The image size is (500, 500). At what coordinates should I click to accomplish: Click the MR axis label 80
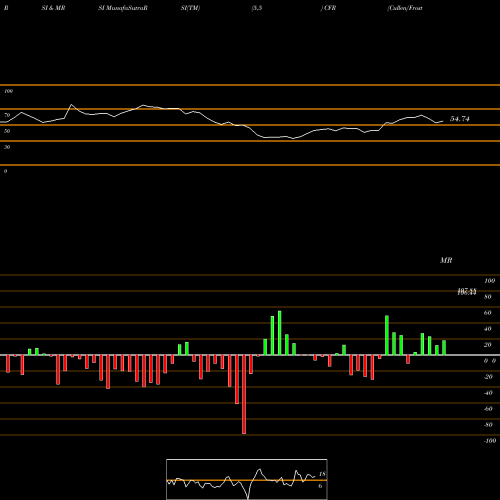[488, 297]
